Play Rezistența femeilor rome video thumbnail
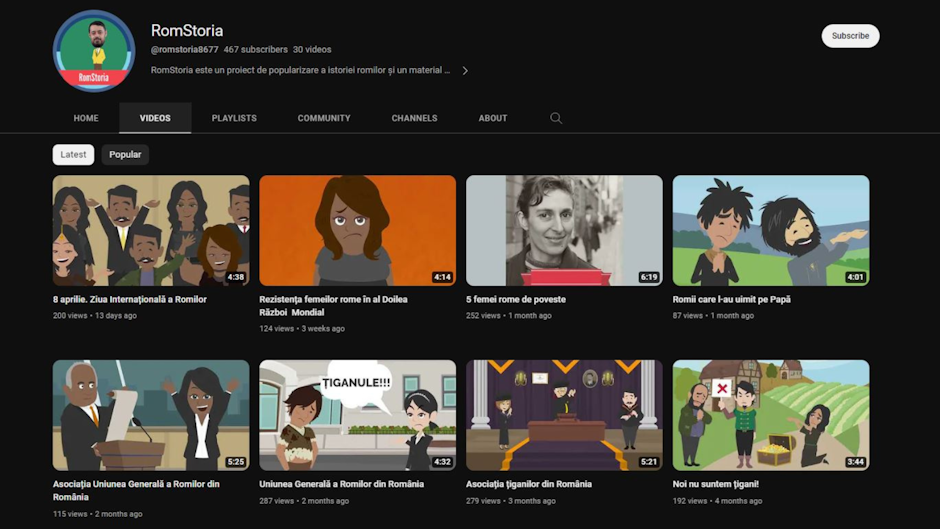 click(x=357, y=230)
